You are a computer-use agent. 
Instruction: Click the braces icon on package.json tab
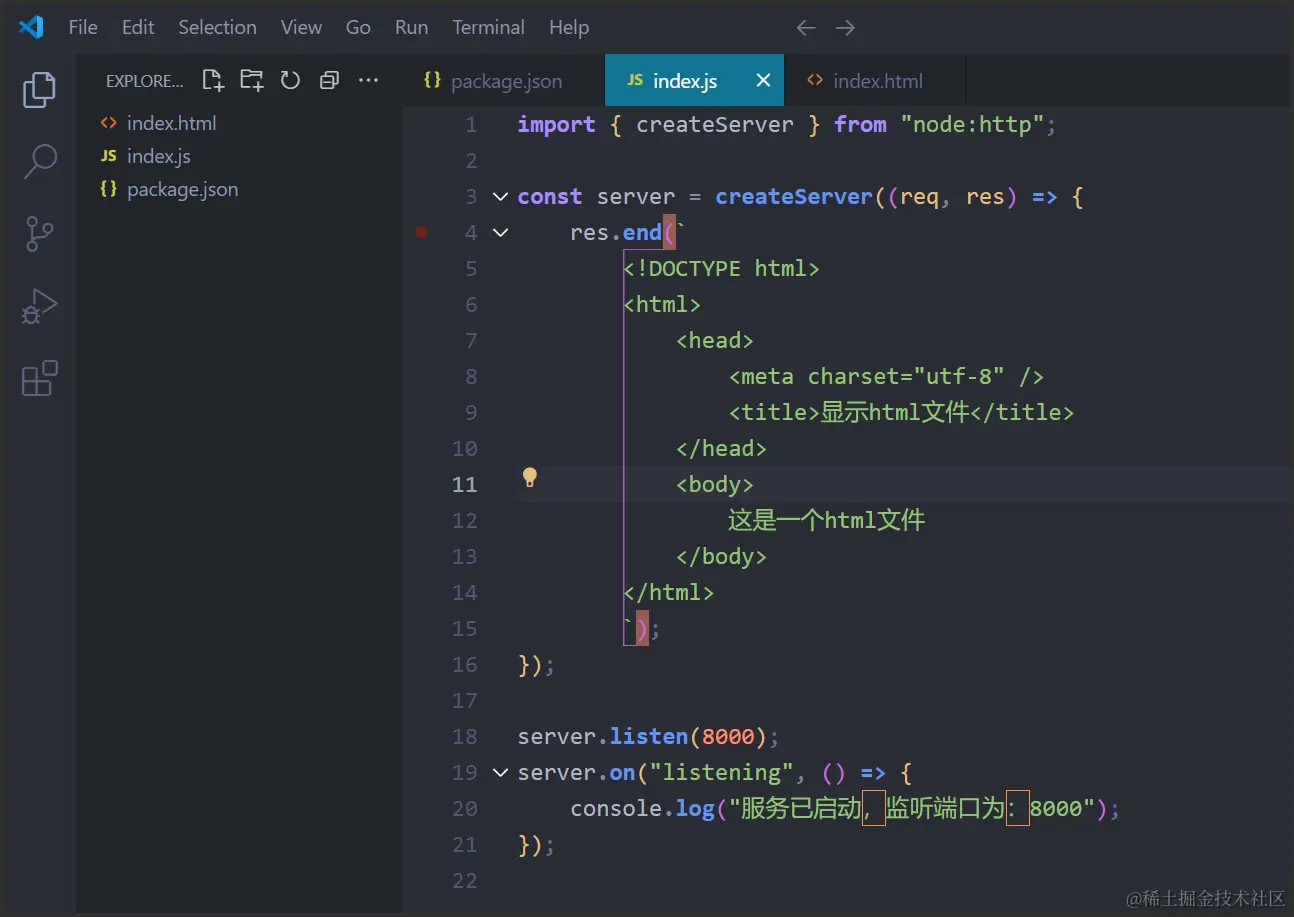(x=432, y=80)
